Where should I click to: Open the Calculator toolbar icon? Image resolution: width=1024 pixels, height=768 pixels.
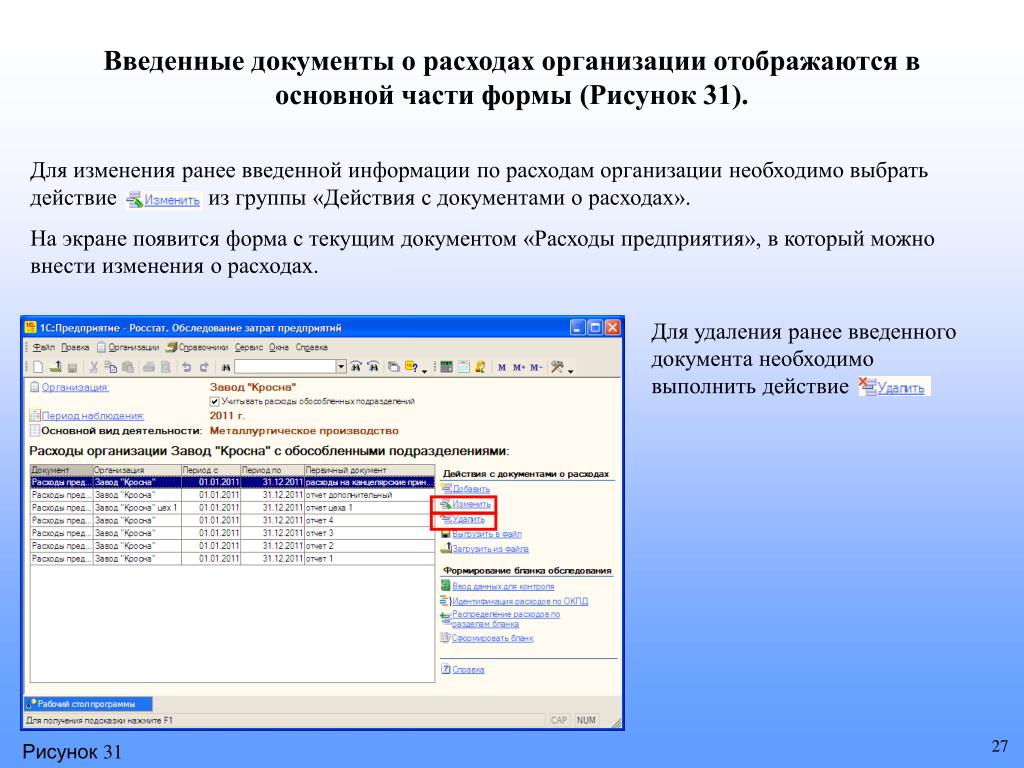(446, 367)
